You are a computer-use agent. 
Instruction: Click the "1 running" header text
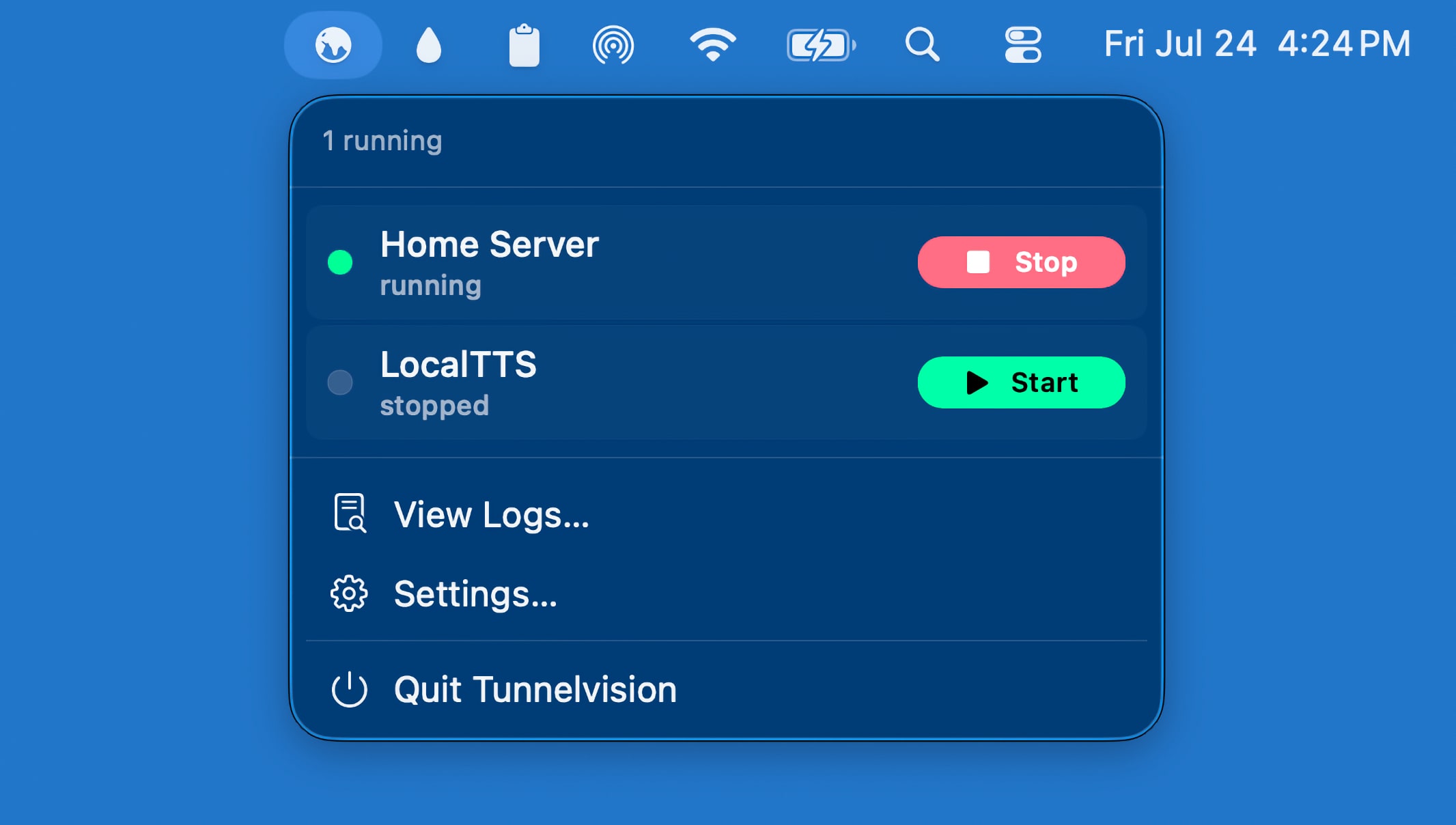pyautogui.click(x=382, y=141)
